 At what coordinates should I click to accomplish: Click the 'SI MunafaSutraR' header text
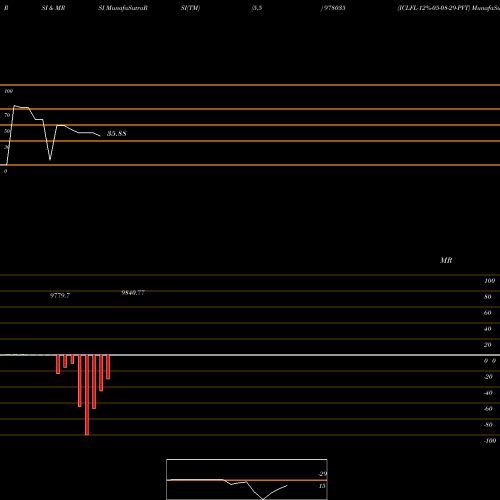123,8
